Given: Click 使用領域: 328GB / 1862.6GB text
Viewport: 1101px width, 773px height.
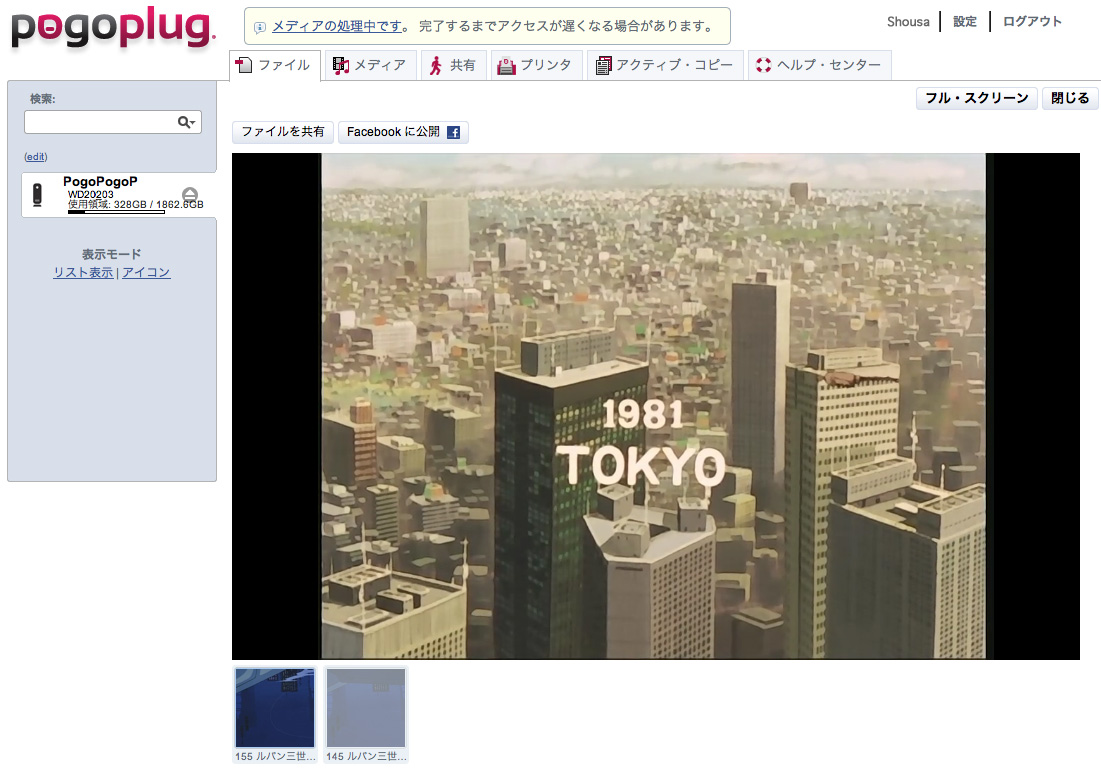Looking at the screenshot, I should point(135,204).
